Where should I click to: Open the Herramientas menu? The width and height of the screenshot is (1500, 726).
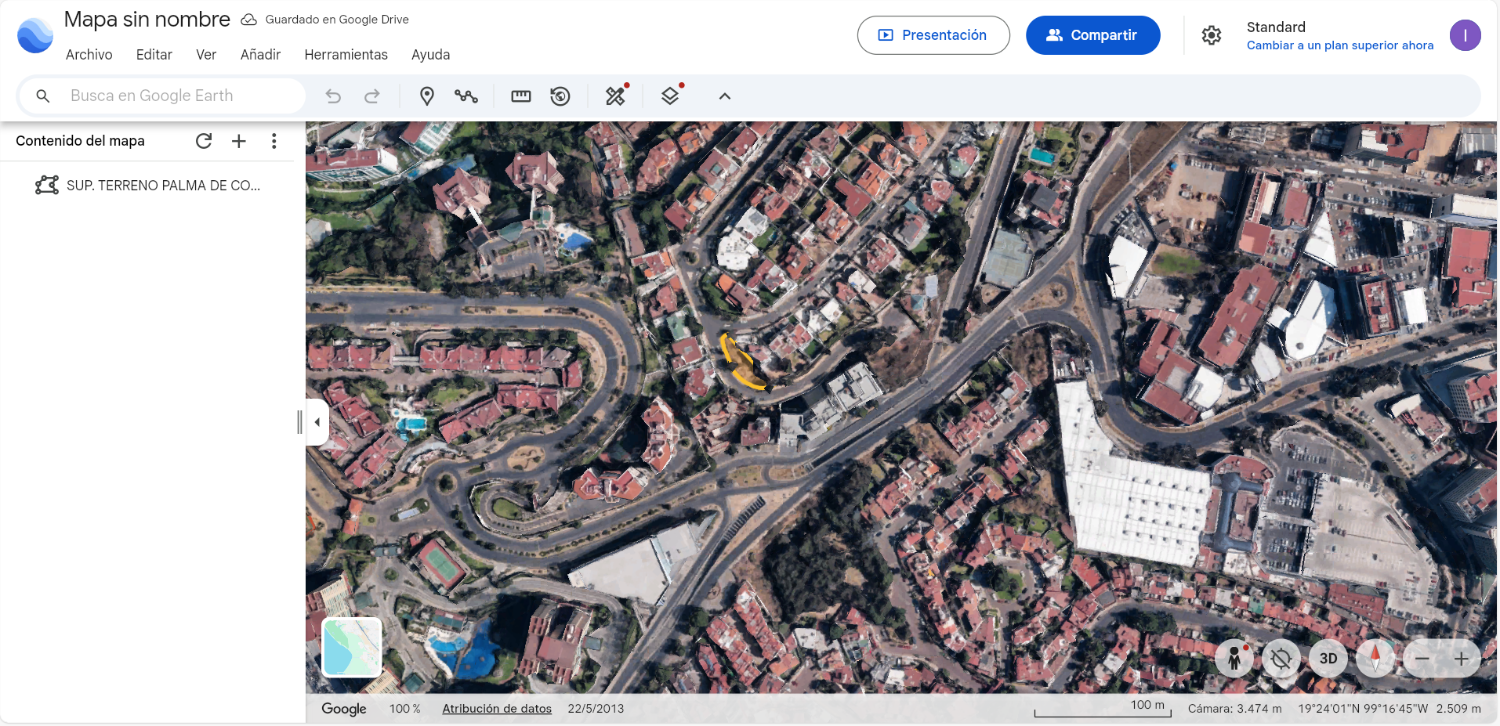[346, 55]
